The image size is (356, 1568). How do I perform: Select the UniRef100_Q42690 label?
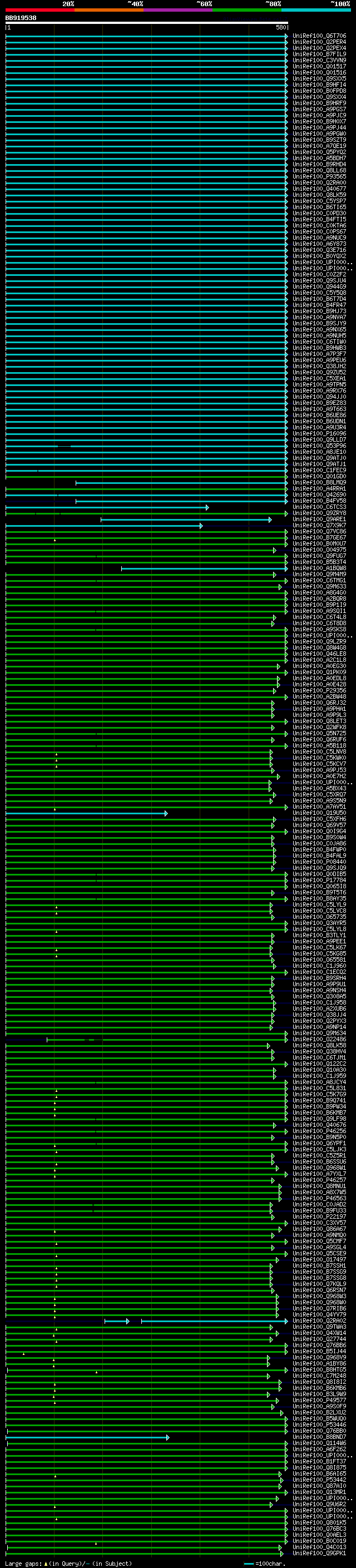point(319,495)
